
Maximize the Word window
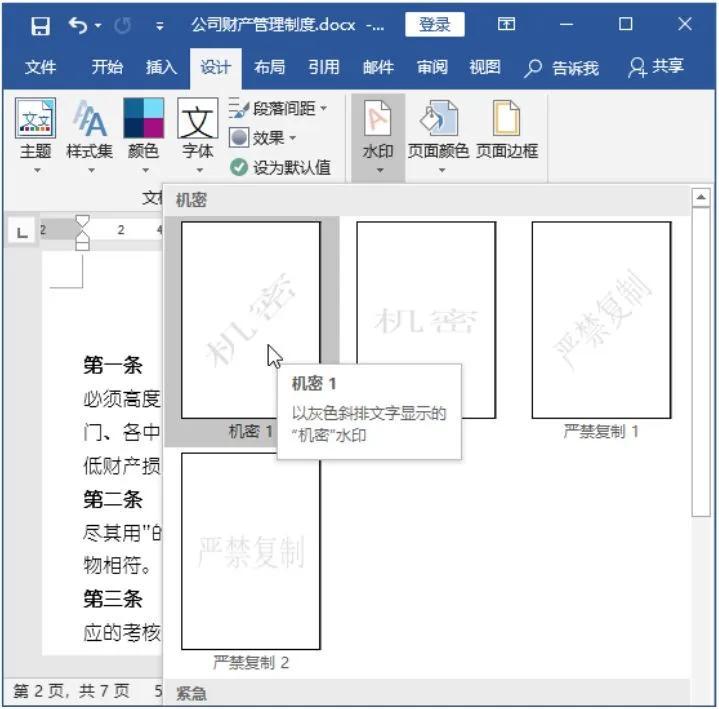625,24
